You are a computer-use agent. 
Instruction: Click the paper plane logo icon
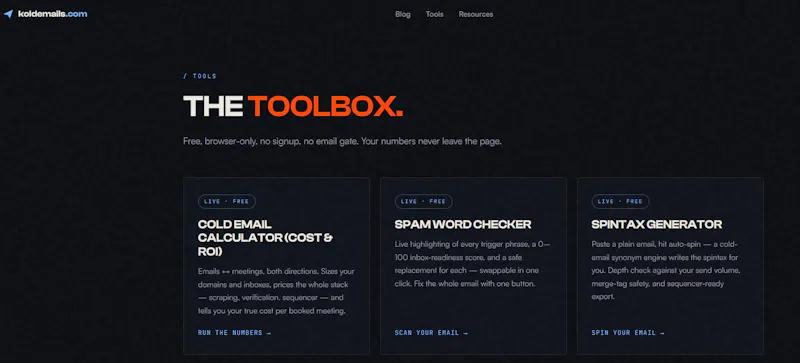(8, 14)
